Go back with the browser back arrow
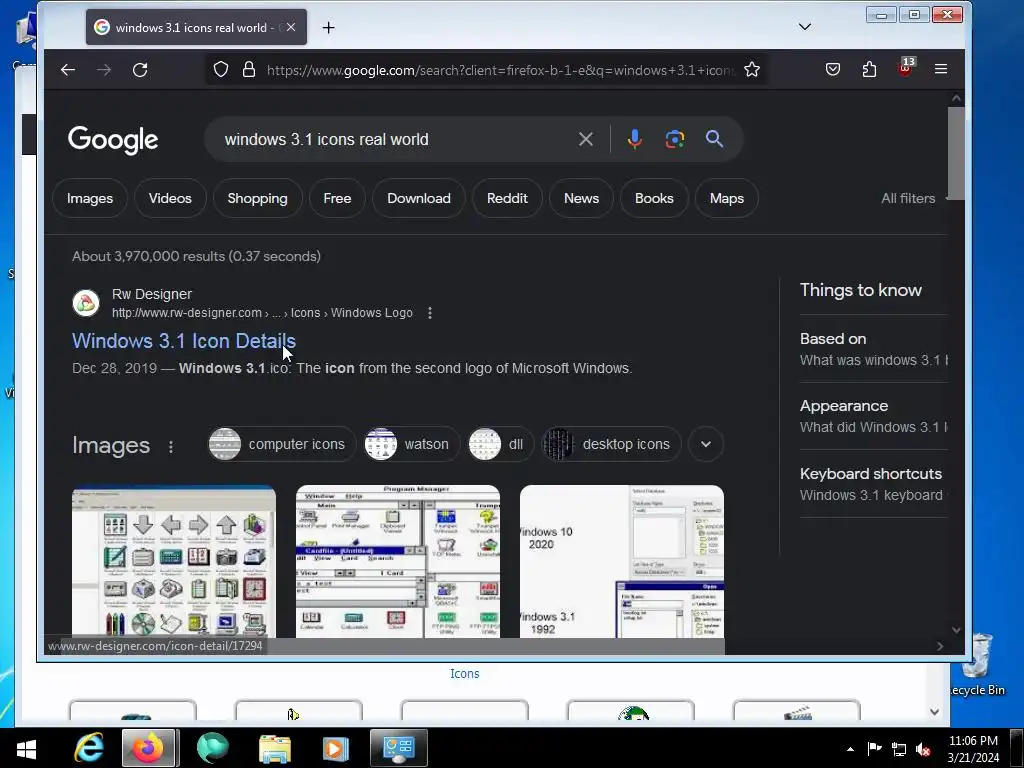1024x768 pixels. [68, 69]
